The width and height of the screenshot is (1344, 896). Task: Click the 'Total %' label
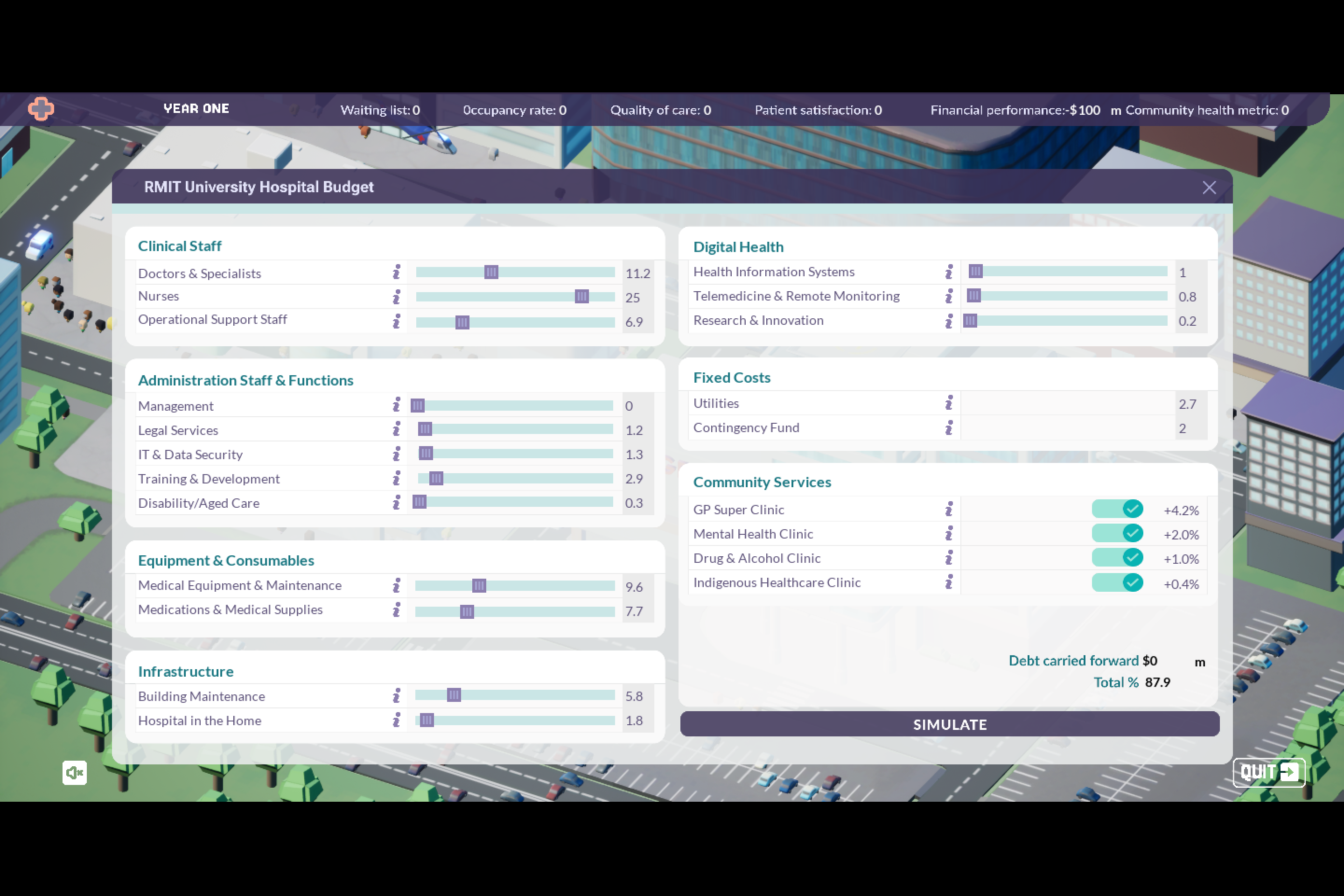[1116, 682]
